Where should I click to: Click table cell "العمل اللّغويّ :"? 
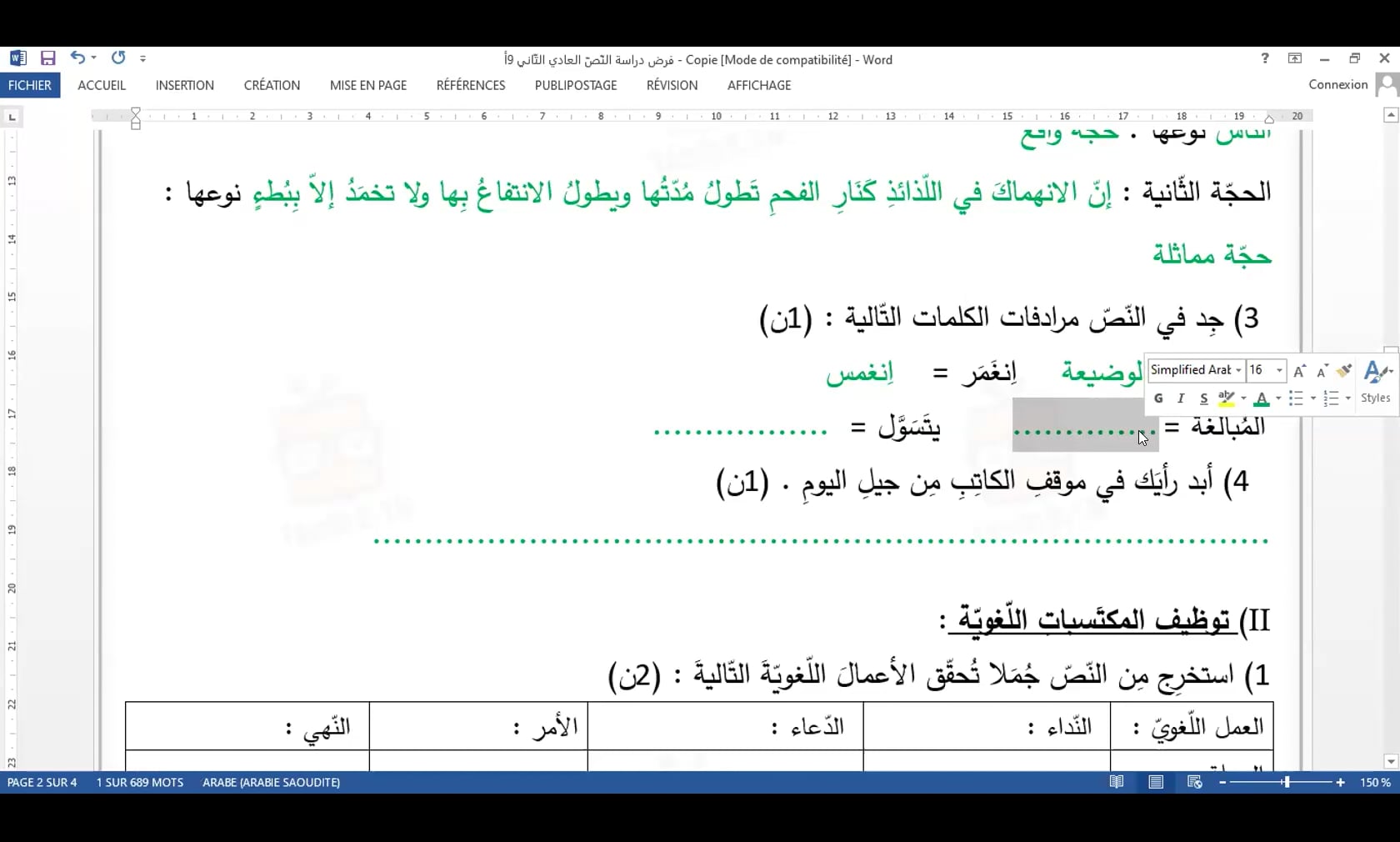click(x=1192, y=727)
